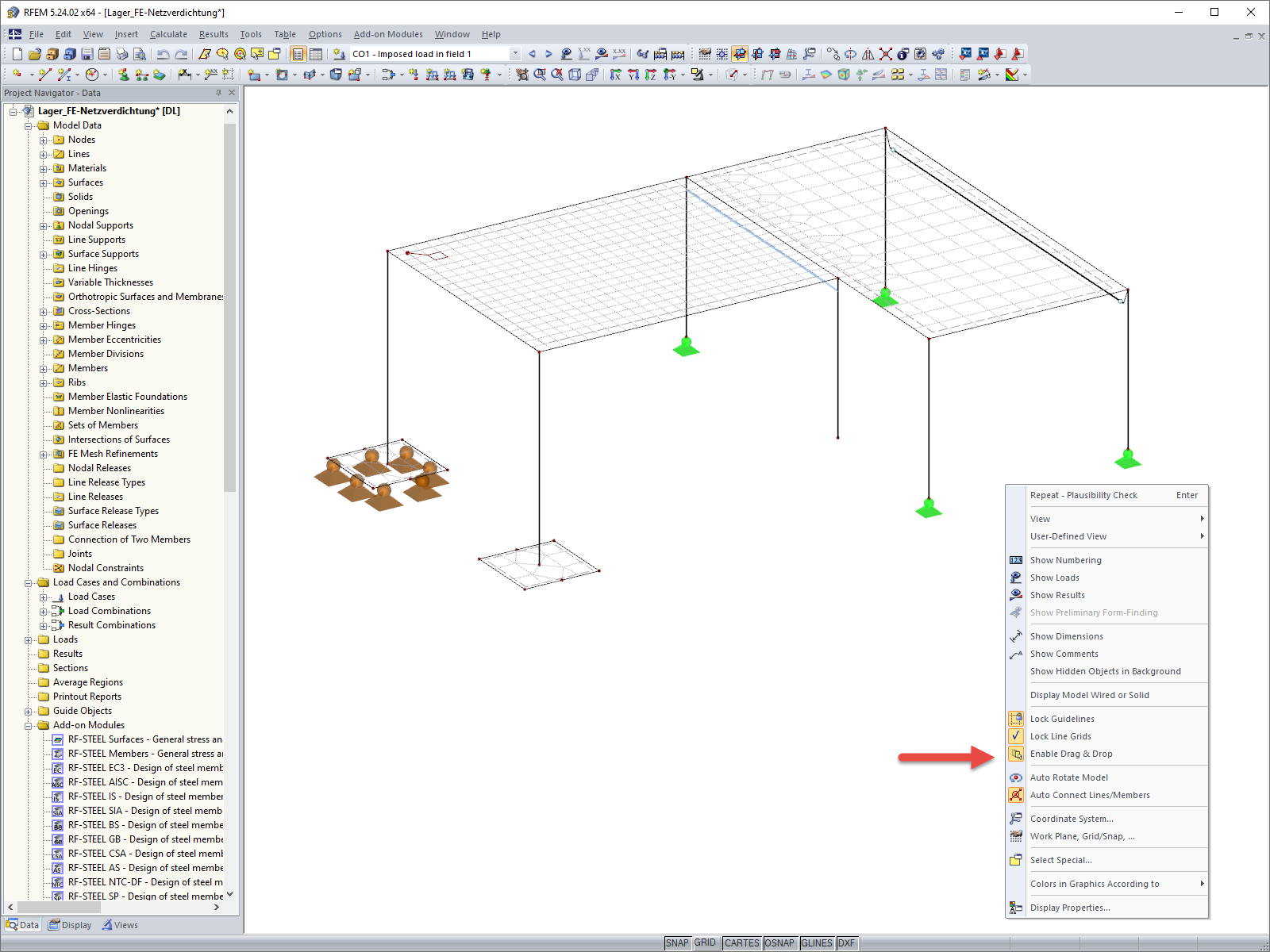Screen dimensions: 1270x952
Task: Toggle GRID in the status bar
Action: point(705,943)
